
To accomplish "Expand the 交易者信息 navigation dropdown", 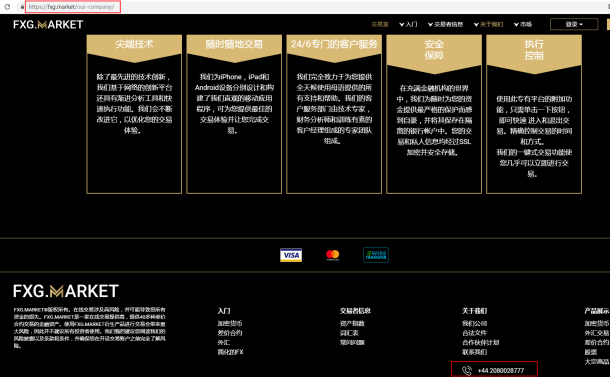I will point(445,24).
